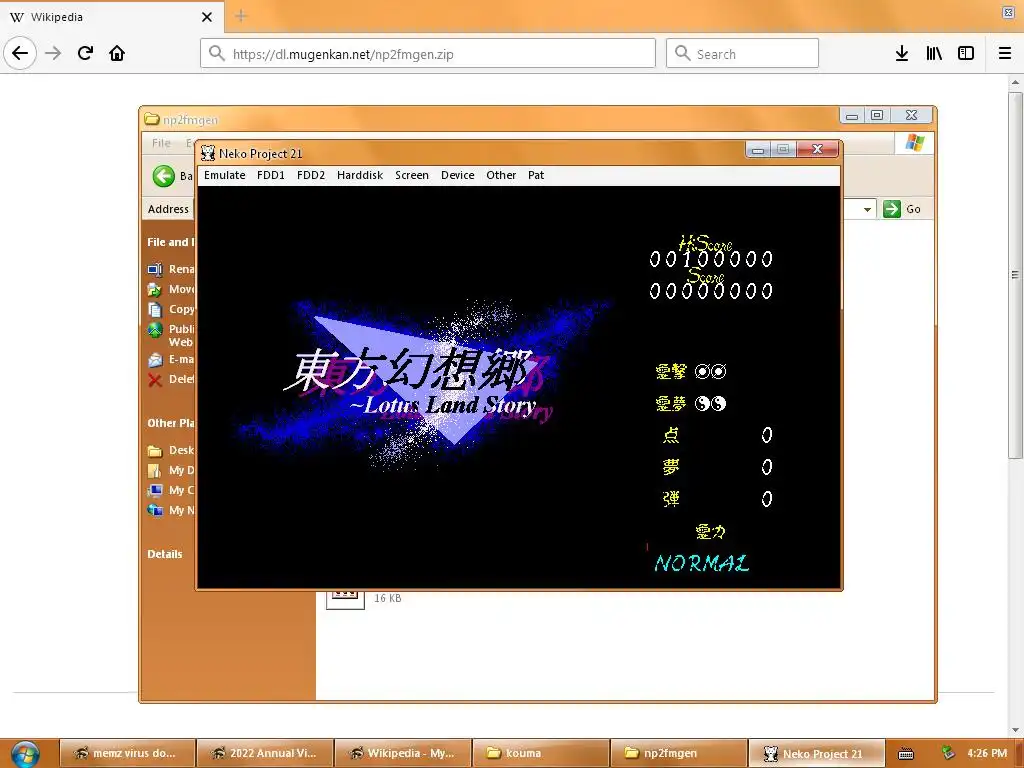Open the Harddisk menu
Image resolution: width=1024 pixels, height=768 pixels.
[360, 175]
